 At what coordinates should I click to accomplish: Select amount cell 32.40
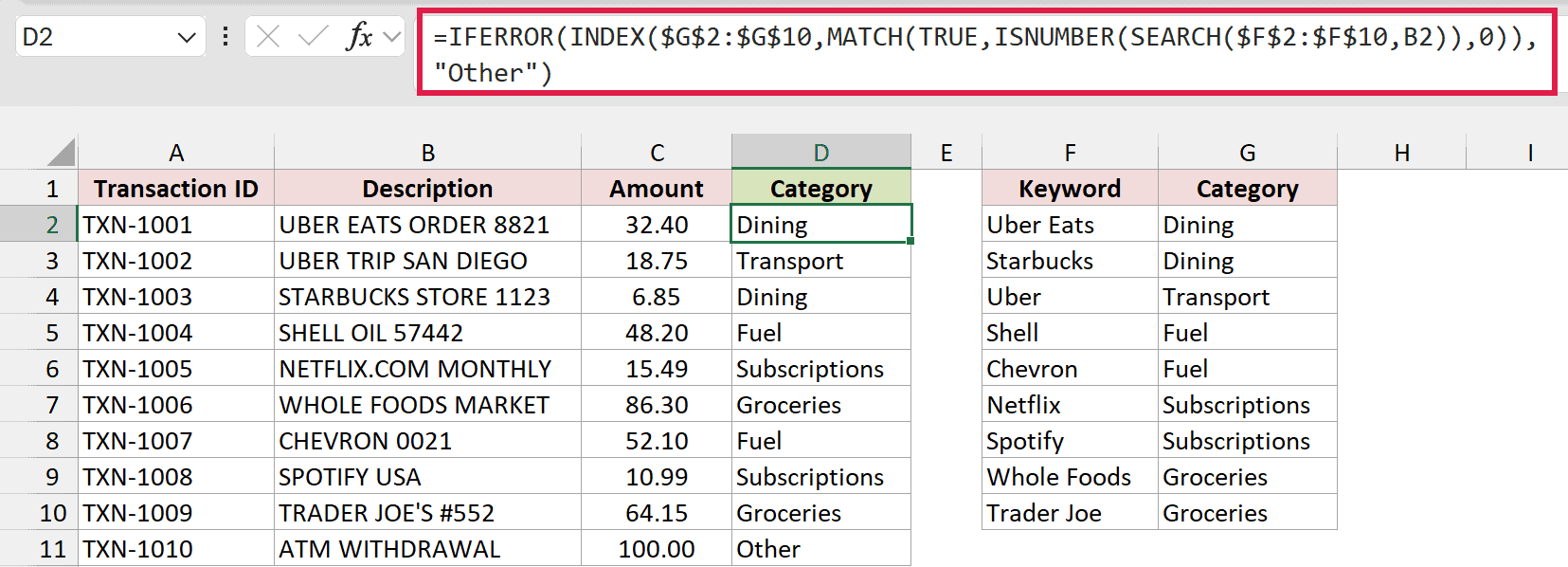click(657, 225)
